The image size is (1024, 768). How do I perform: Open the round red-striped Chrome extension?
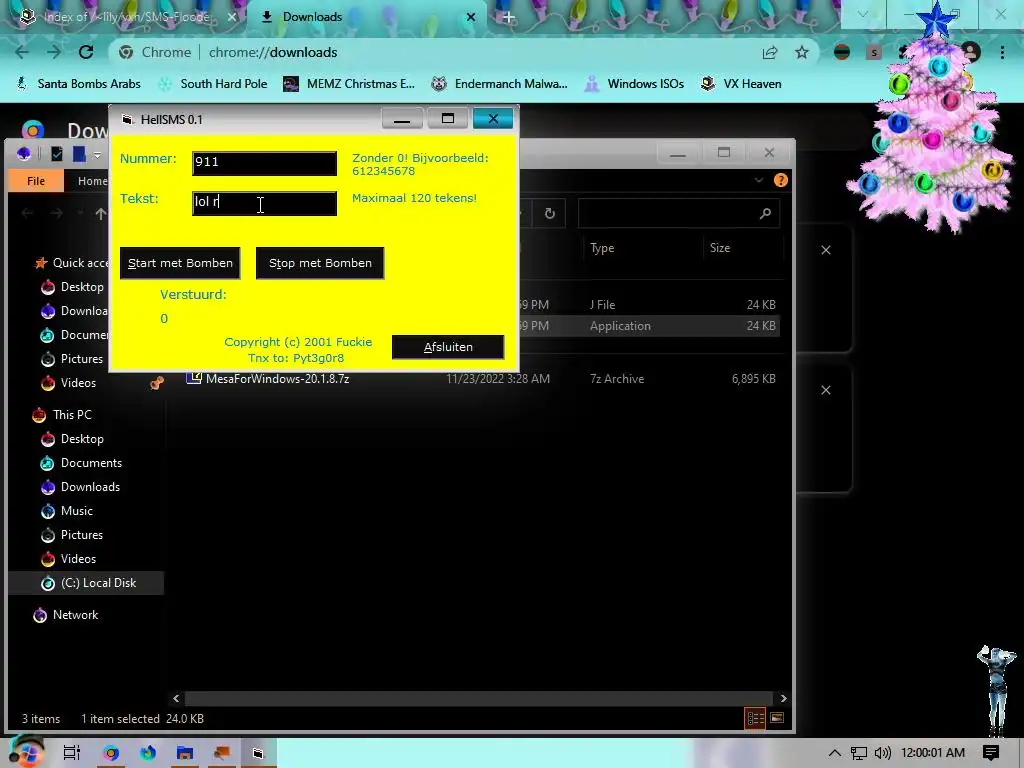click(842, 52)
